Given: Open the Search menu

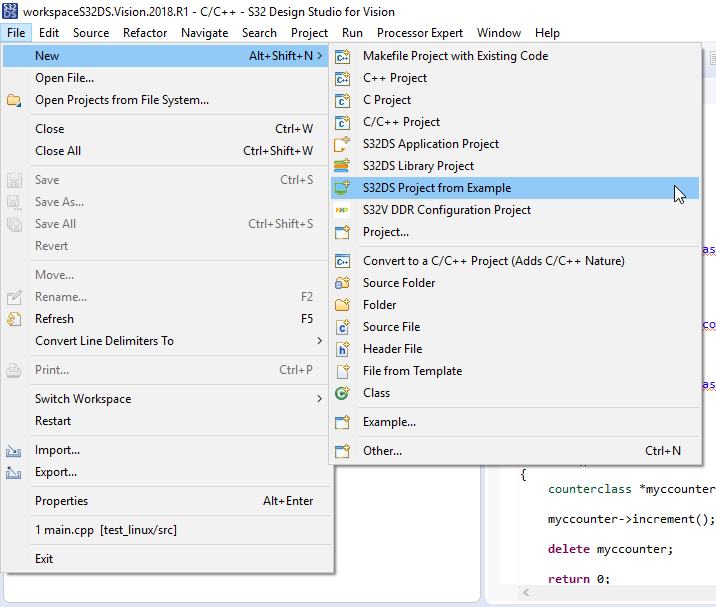Looking at the screenshot, I should (259, 33).
